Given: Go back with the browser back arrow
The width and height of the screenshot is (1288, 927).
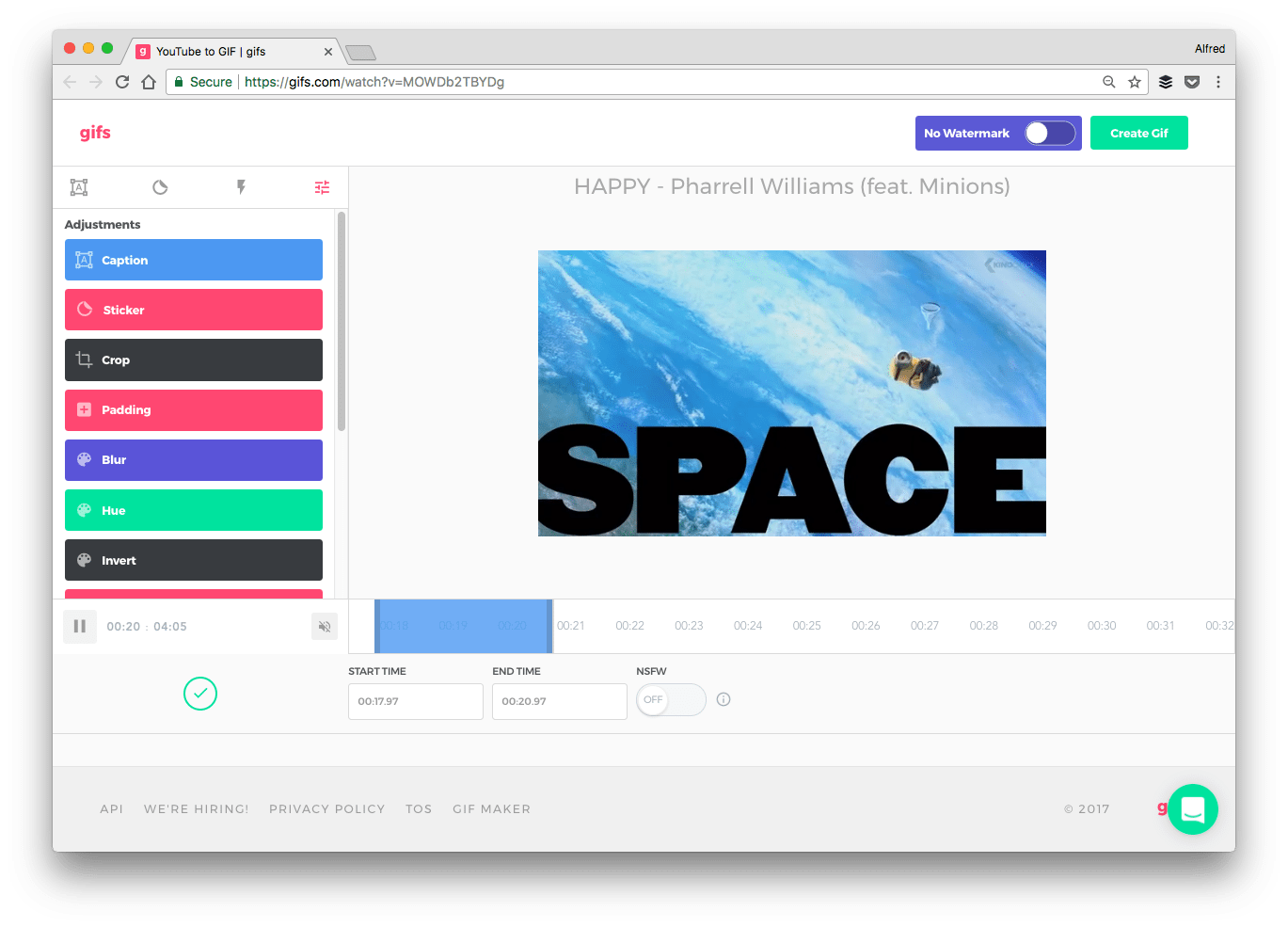Looking at the screenshot, I should (x=70, y=82).
